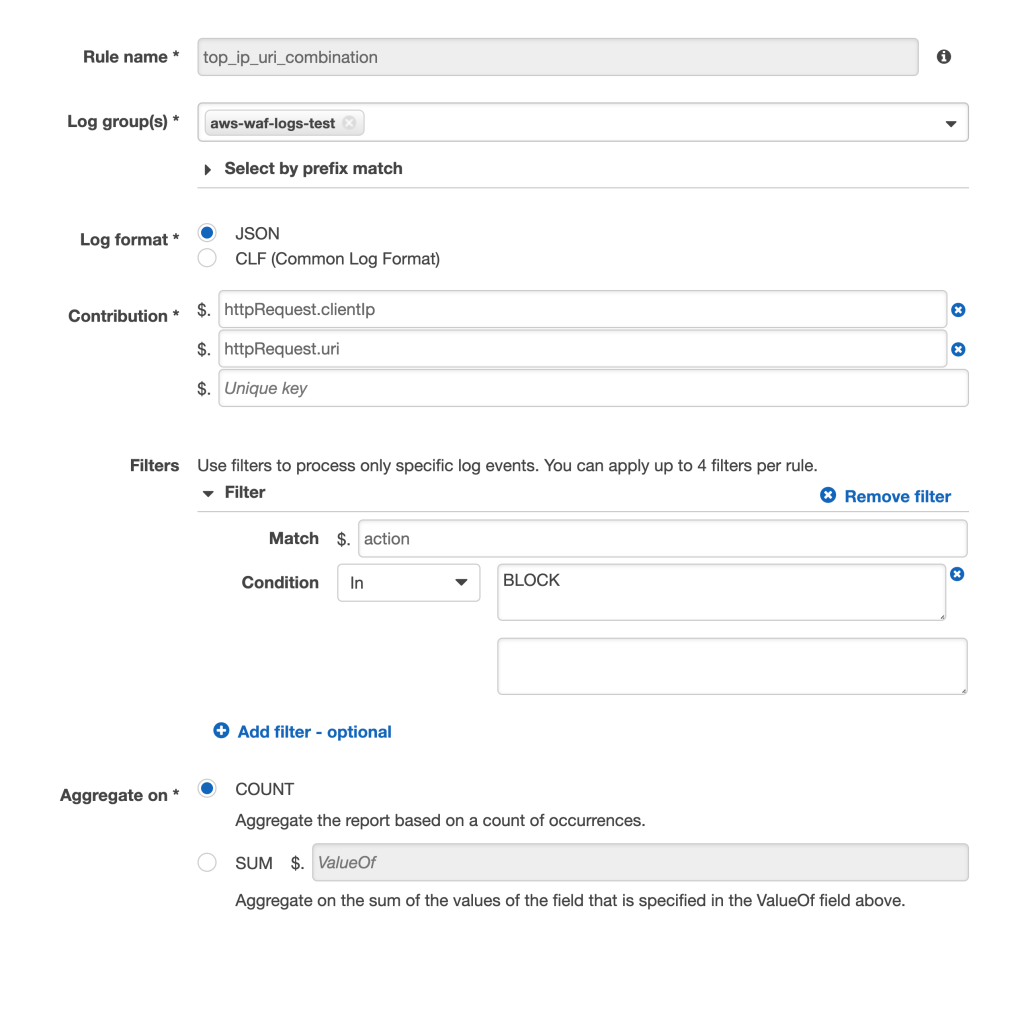Click the blue x on Remove filter

click(827, 495)
